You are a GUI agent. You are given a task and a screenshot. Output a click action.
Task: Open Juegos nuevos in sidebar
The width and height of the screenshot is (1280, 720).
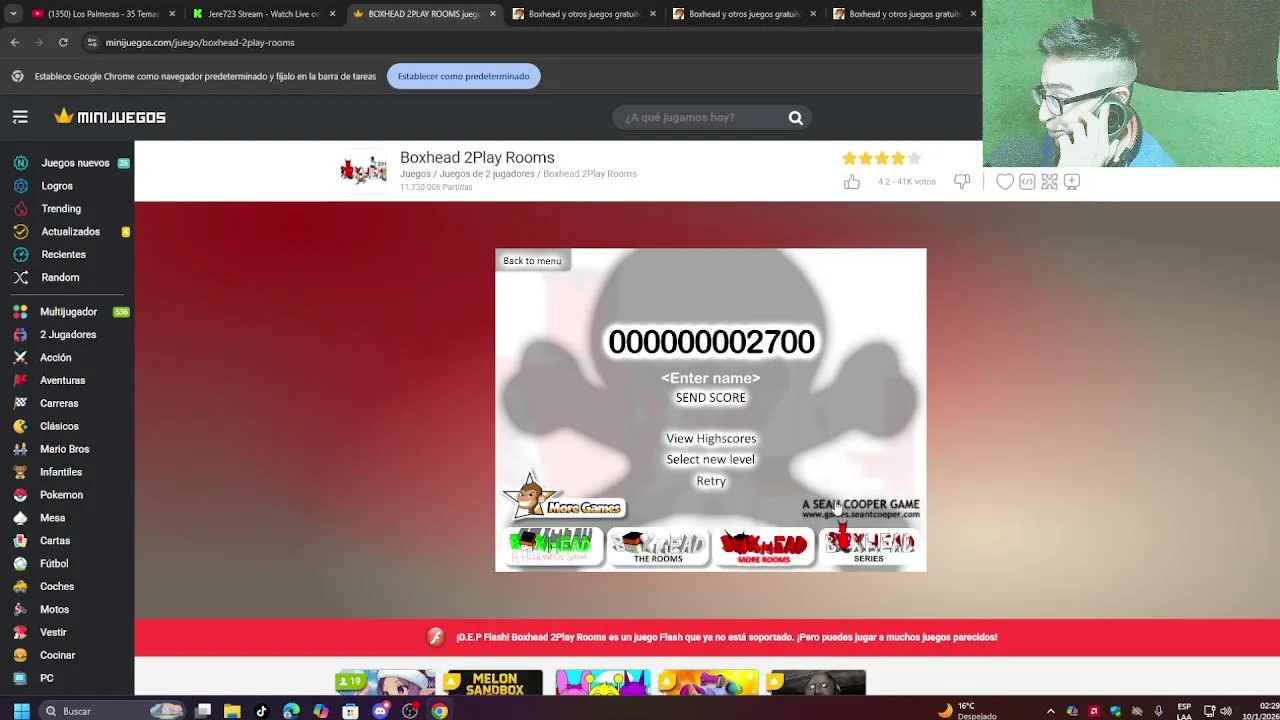pos(75,163)
